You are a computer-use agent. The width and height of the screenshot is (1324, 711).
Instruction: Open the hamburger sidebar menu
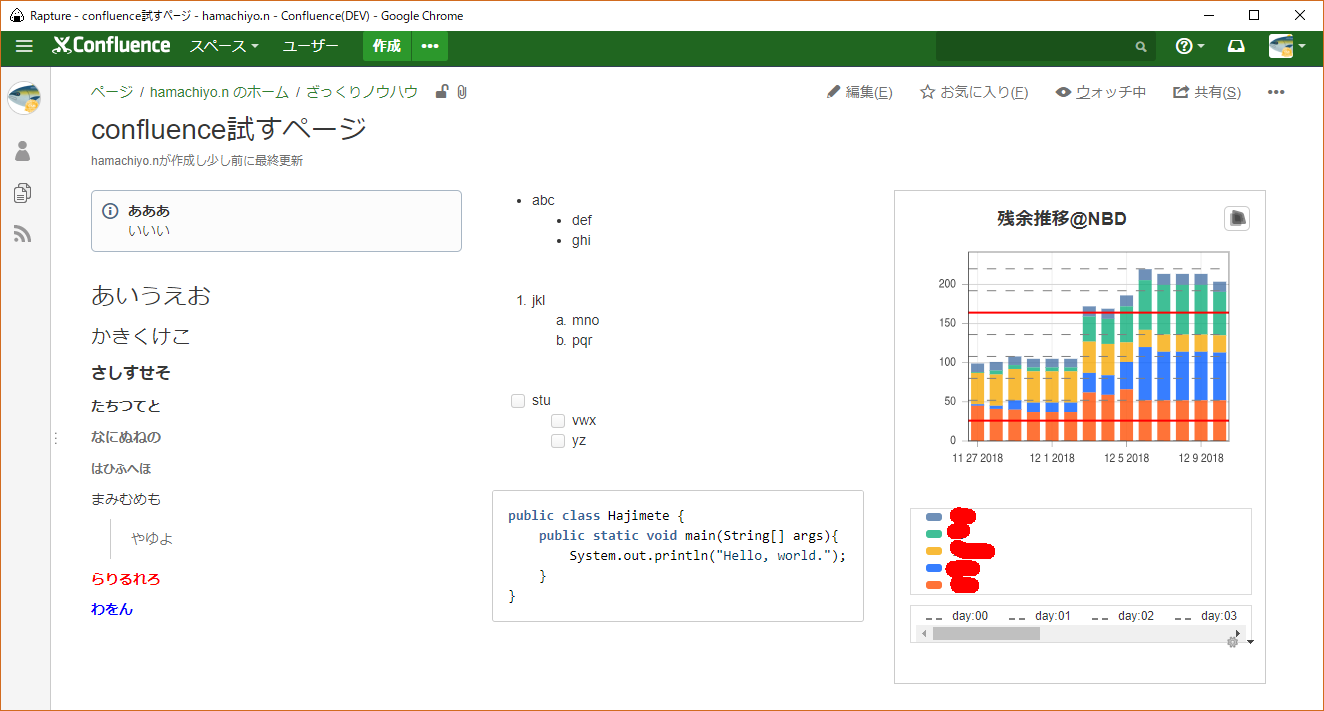(x=24, y=46)
